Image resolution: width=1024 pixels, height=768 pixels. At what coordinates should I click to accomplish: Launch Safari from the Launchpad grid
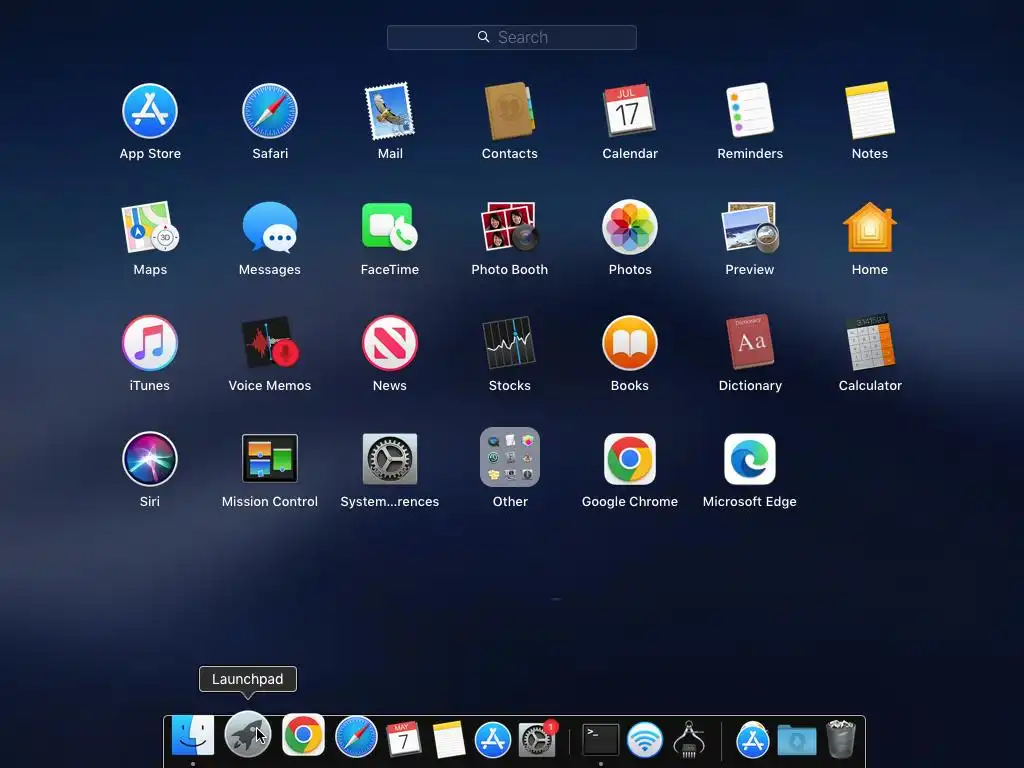[x=270, y=111]
